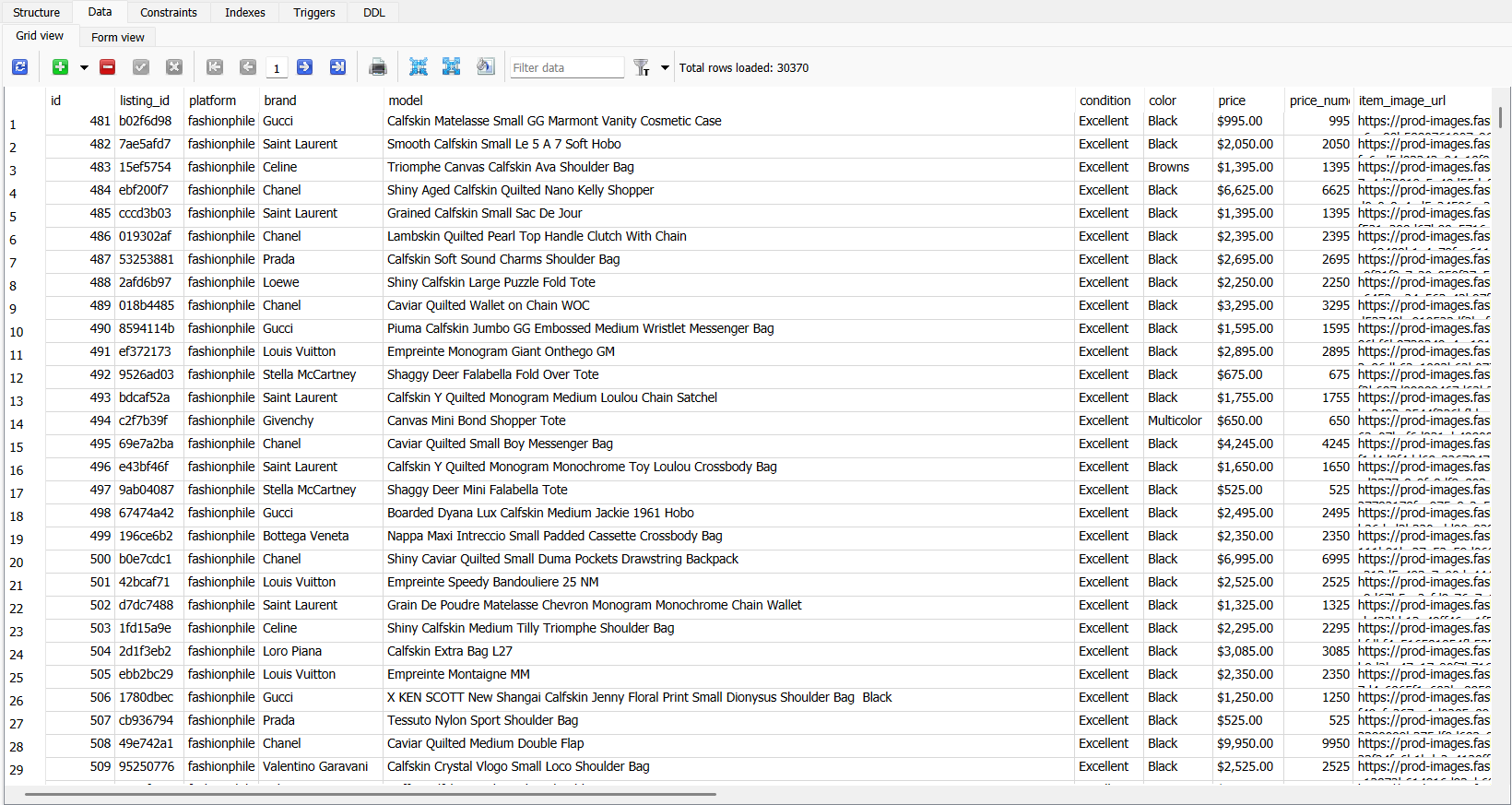Click the commit changes checkmark icon
The width and height of the screenshot is (1512, 805).
[x=141, y=67]
